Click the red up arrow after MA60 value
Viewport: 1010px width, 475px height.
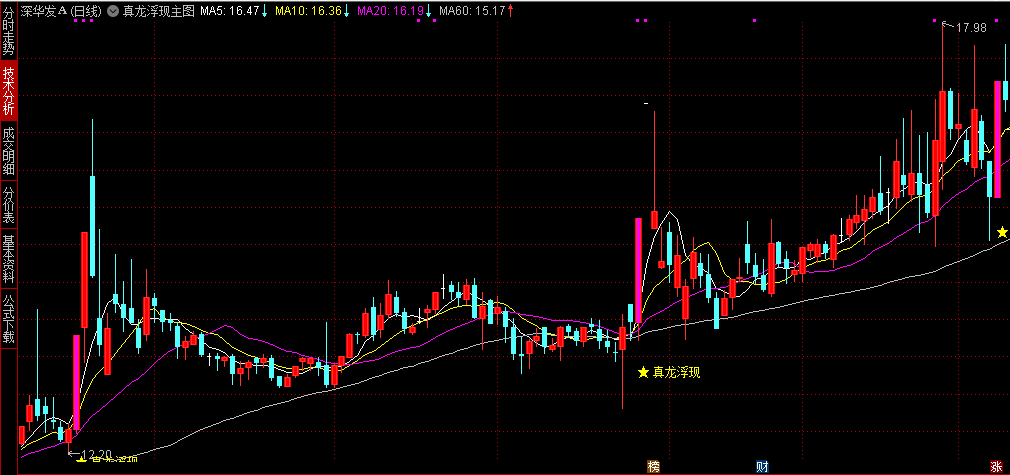(x=510, y=11)
